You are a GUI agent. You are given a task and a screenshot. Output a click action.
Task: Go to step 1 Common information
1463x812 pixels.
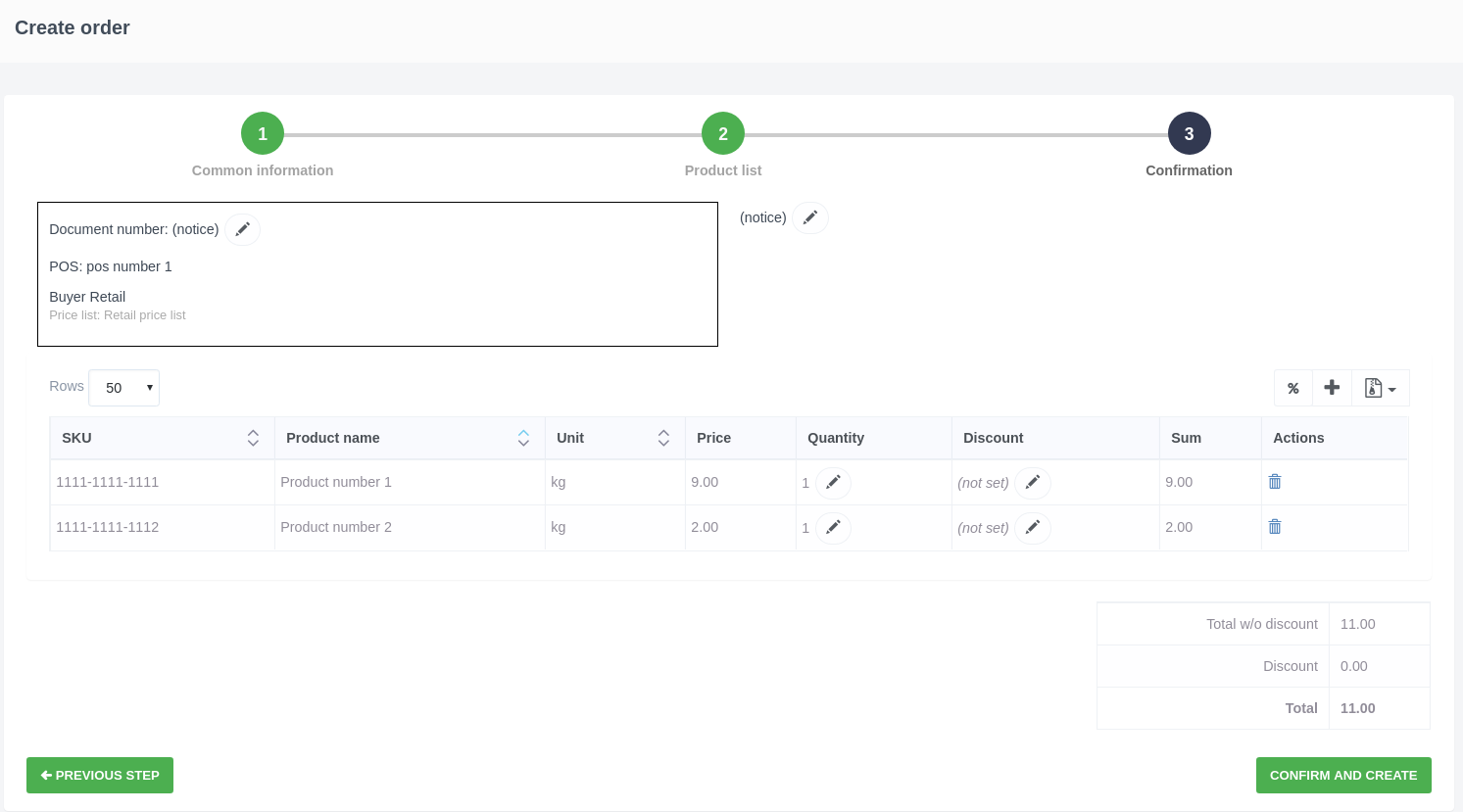point(263,134)
